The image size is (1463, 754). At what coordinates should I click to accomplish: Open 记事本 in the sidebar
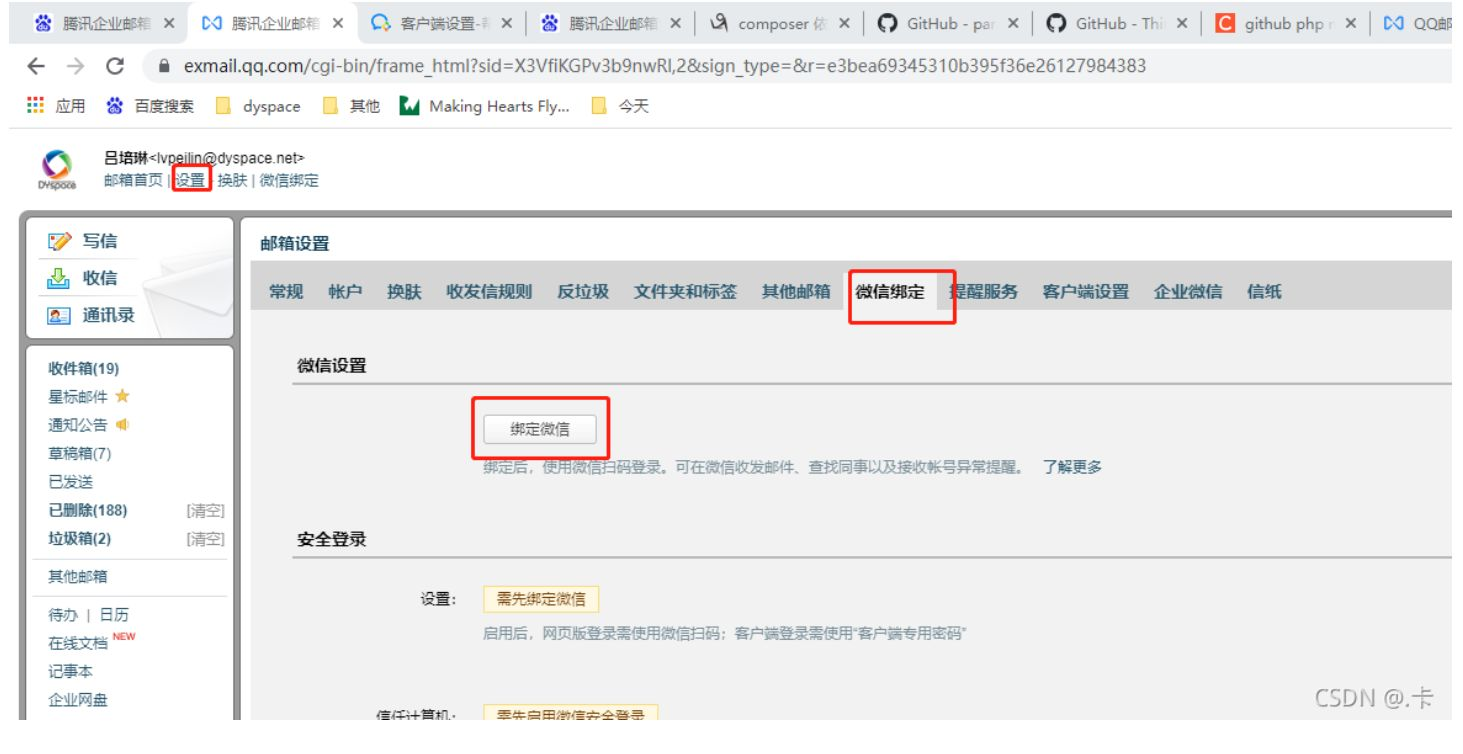click(x=71, y=672)
